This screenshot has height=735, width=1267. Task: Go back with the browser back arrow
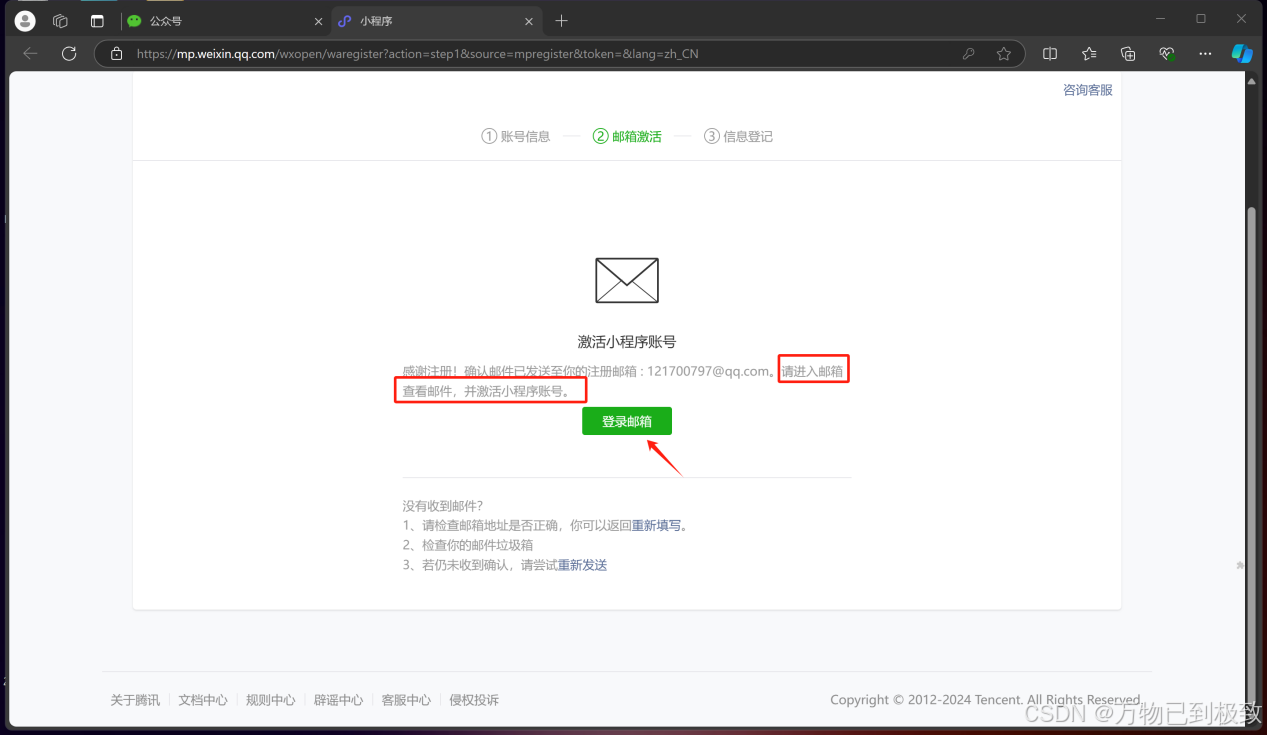(x=31, y=54)
